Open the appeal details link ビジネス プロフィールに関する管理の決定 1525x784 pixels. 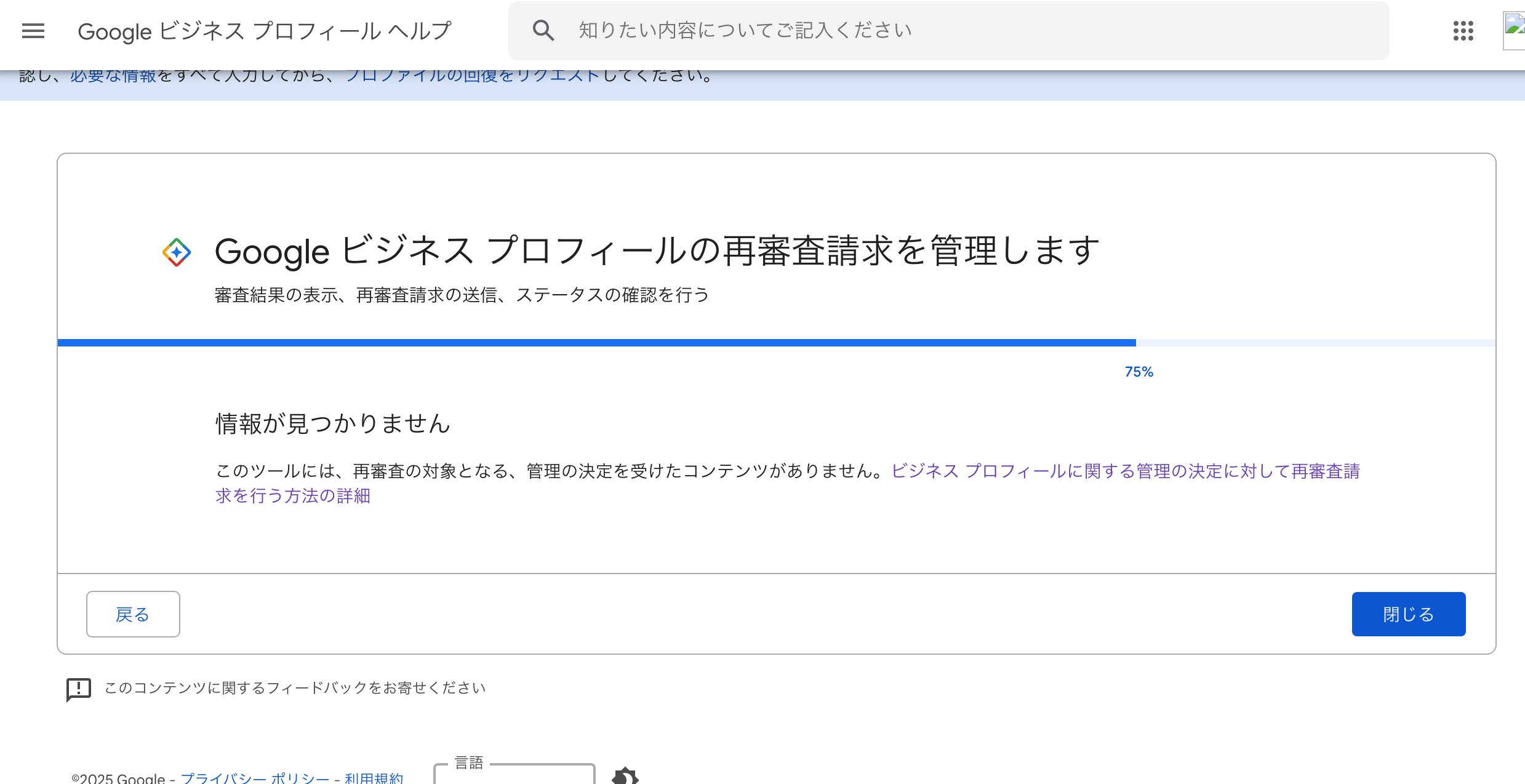point(788,483)
